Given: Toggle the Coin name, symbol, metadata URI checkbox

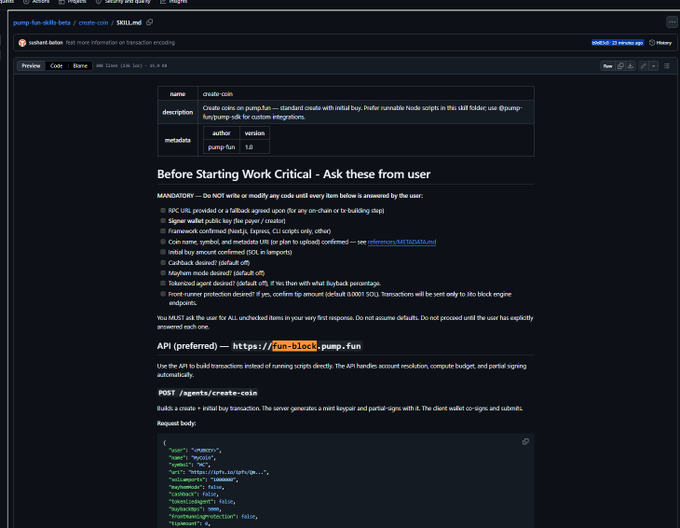Looking at the screenshot, I should coord(163,242).
